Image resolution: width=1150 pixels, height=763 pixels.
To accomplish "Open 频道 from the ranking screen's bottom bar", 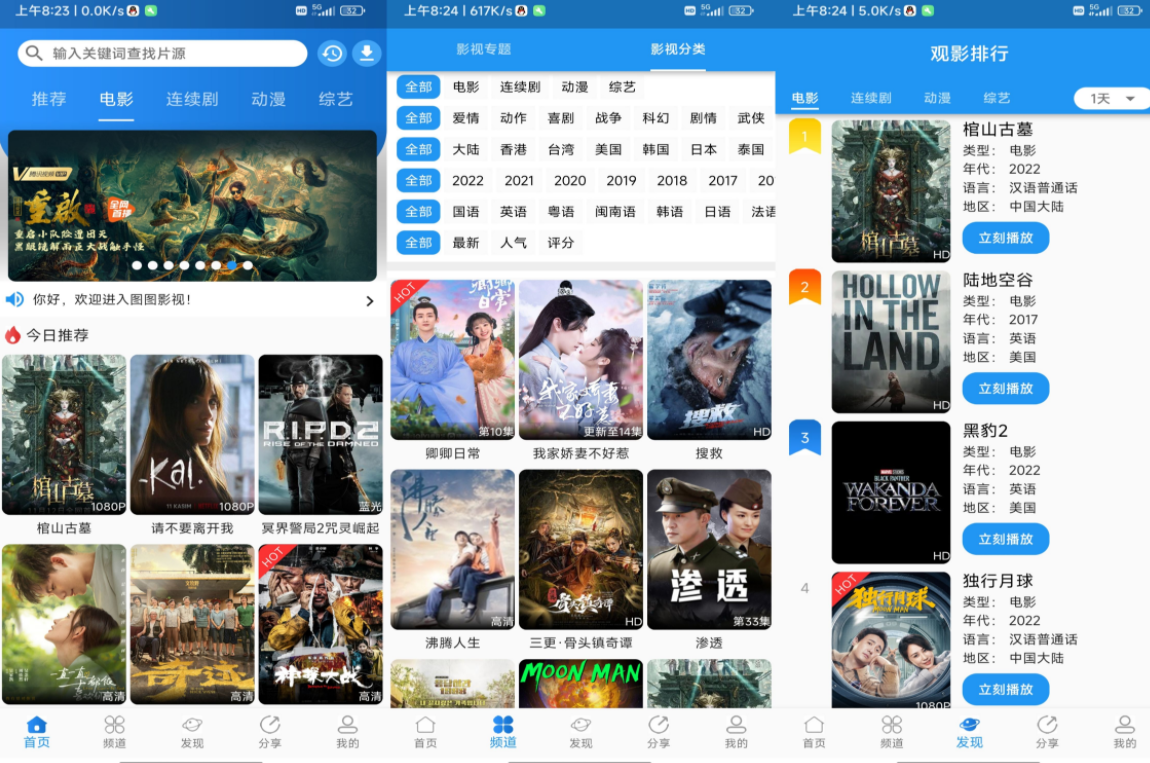I will coord(892,731).
